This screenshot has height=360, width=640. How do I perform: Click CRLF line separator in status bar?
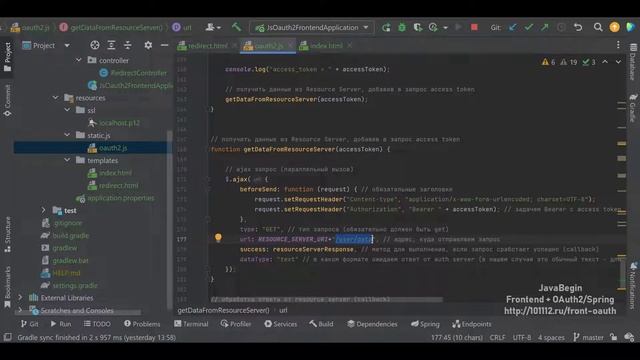pos(497,338)
